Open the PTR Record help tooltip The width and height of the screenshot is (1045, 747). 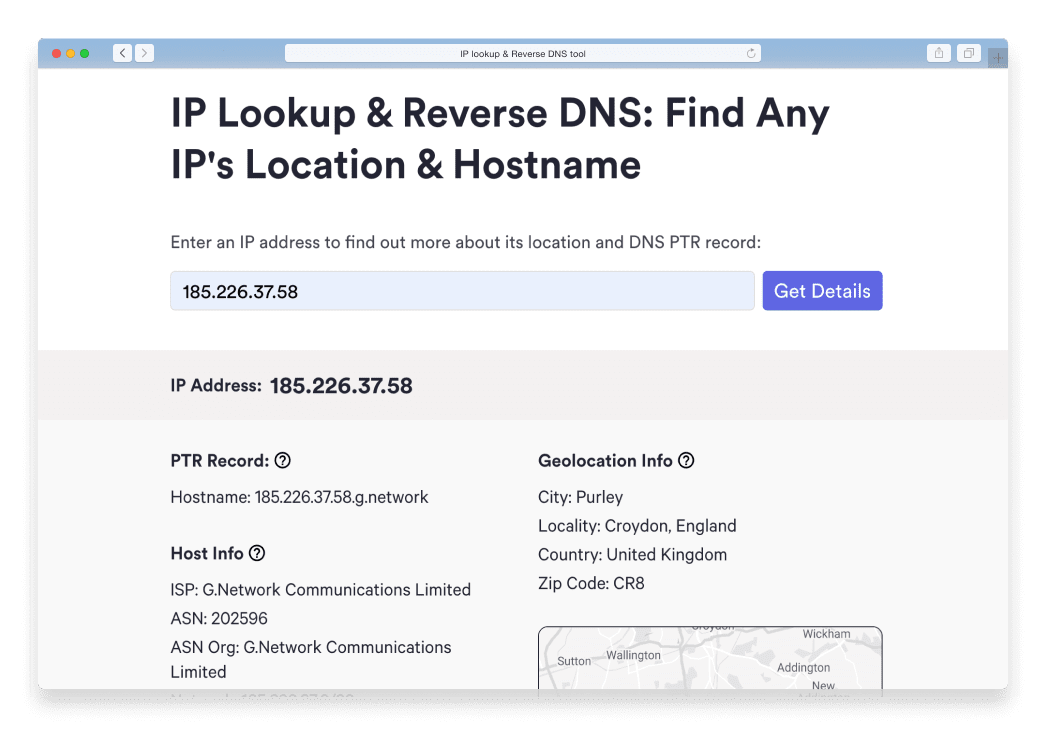[x=283, y=461]
